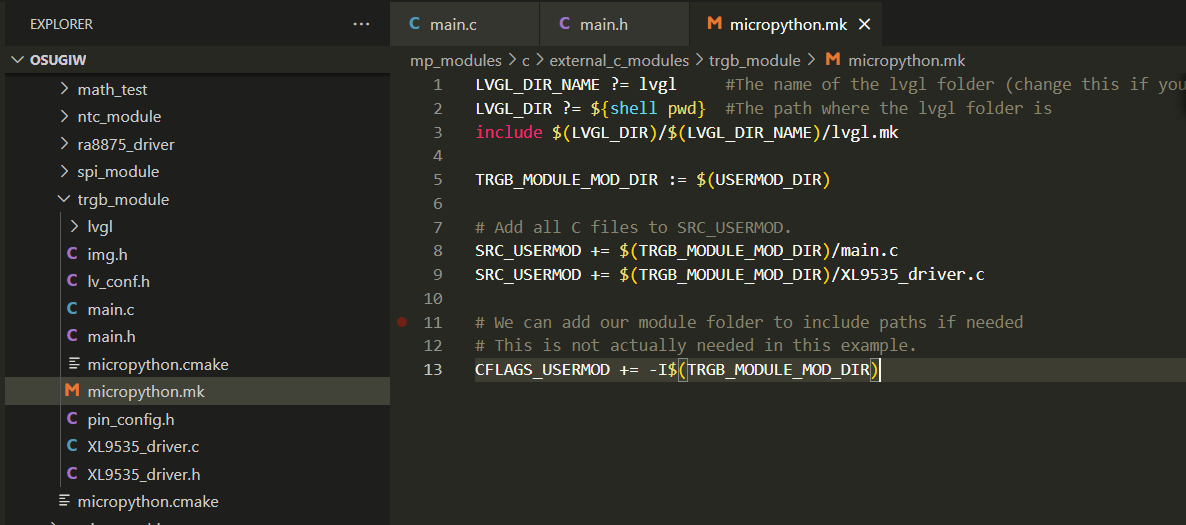Click line number 1 in the gutter
This screenshot has width=1186, height=525.
point(437,85)
